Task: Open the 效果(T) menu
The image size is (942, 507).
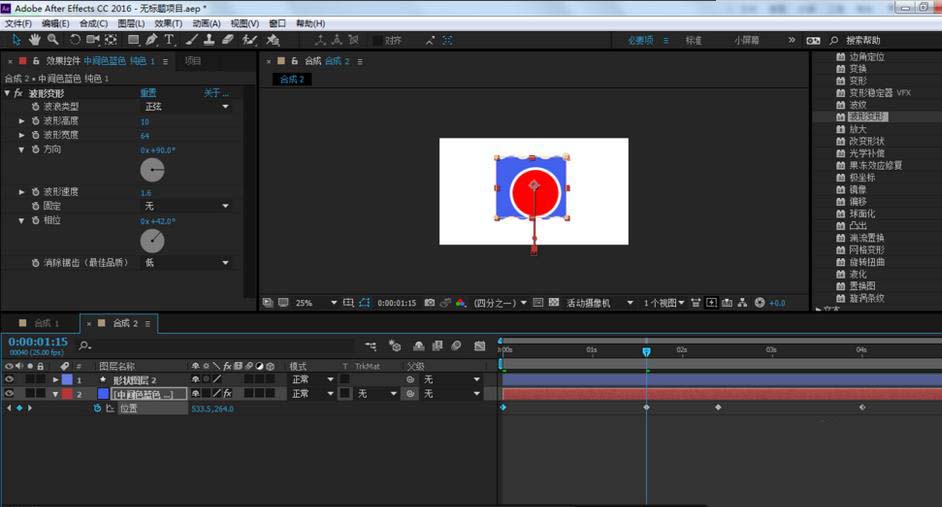Action: 167,23
